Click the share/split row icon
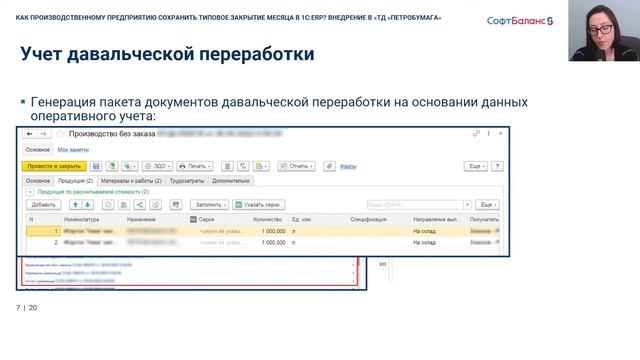 point(140,204)
